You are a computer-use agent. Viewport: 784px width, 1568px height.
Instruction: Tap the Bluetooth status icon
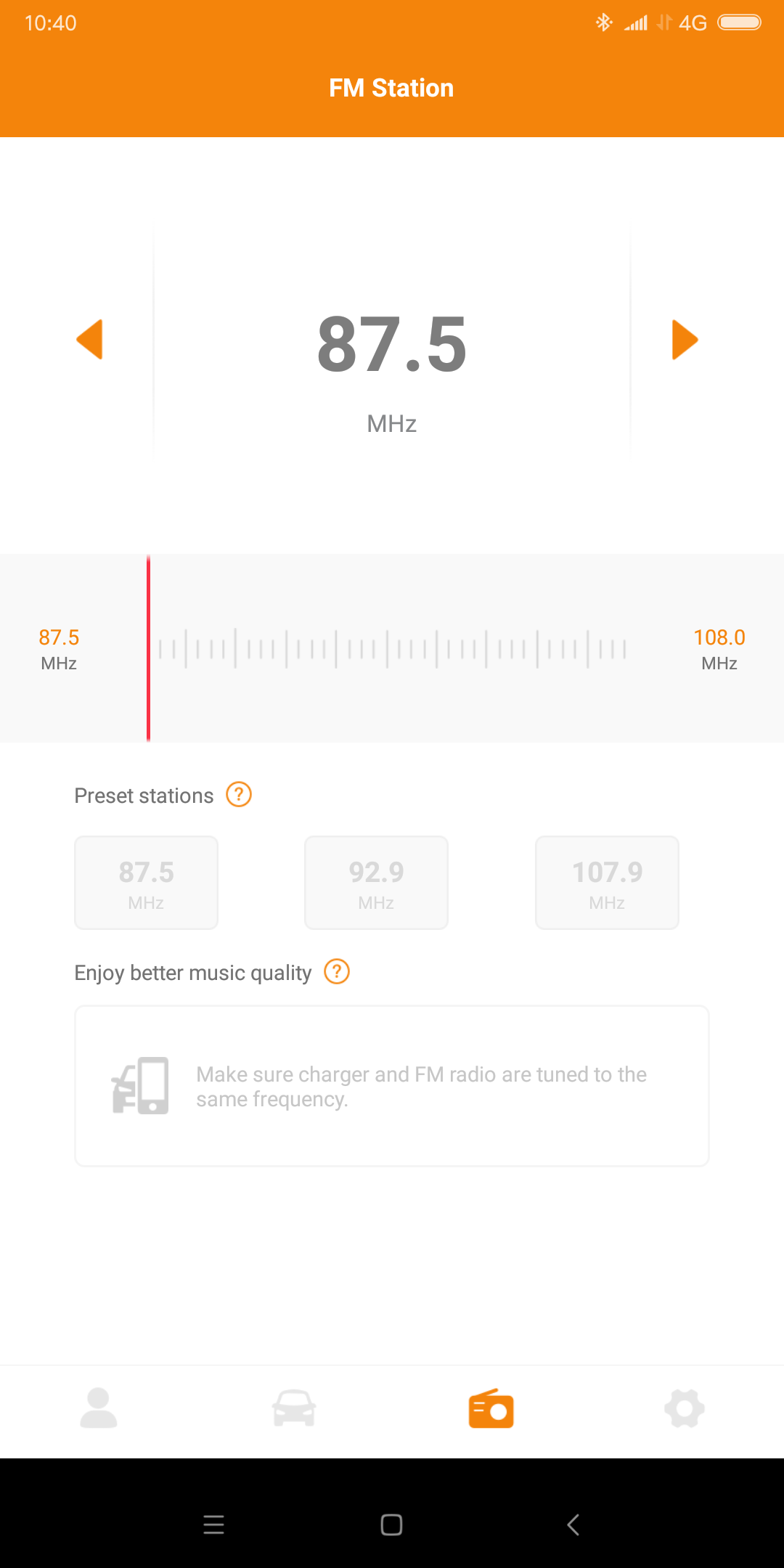coord(603,23)
